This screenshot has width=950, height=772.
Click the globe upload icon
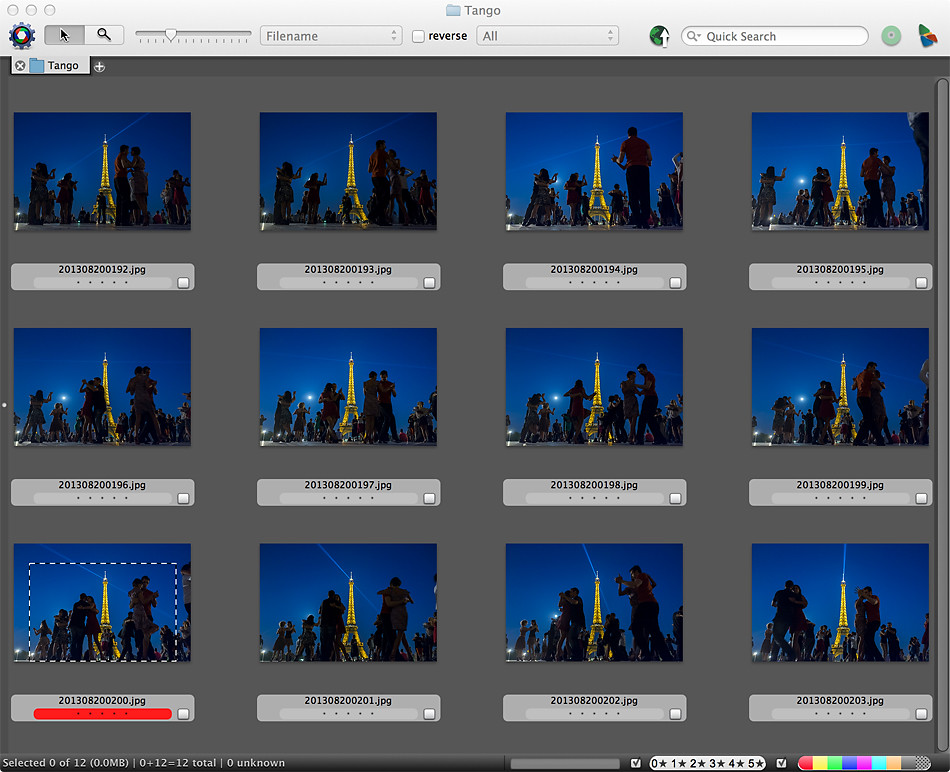pyautogui.click(x=660, y=36)
